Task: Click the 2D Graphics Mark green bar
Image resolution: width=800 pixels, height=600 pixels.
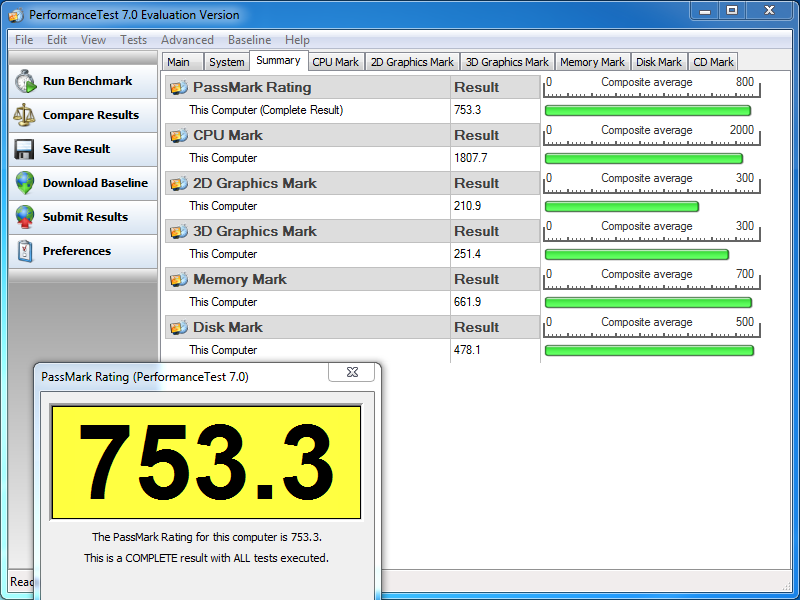Action: (622, 207)
